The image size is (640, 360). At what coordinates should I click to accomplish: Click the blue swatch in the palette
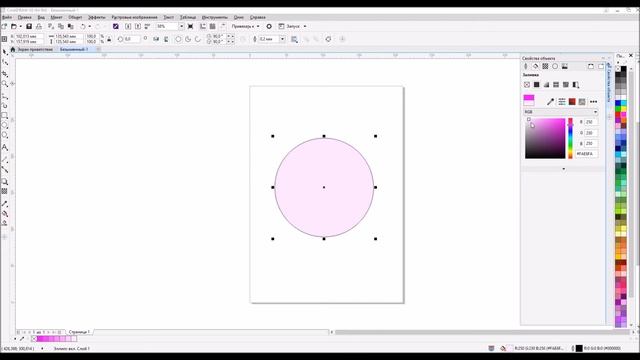tap(618, 104)
